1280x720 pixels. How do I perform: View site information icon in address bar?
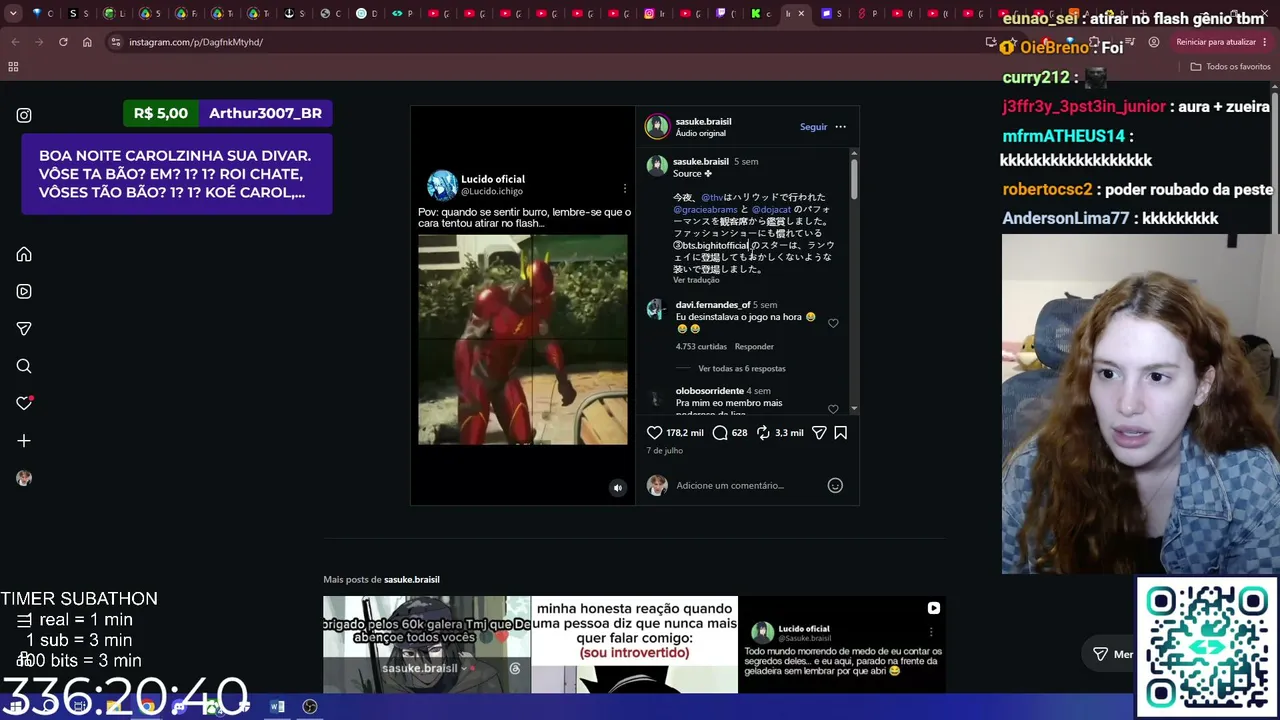pos(116,42)
